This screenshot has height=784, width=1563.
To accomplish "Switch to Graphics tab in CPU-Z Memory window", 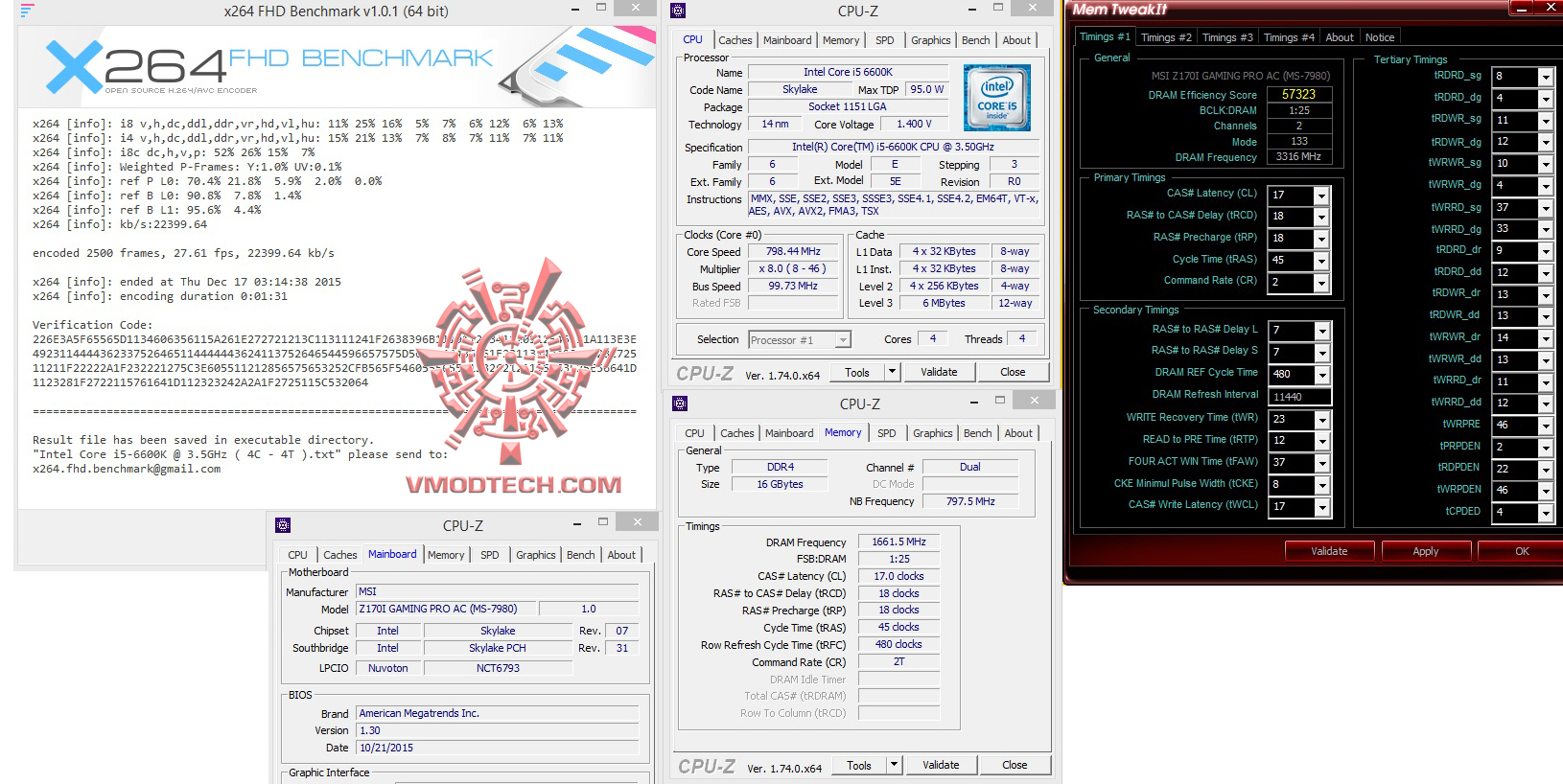I will pos(933,433).
